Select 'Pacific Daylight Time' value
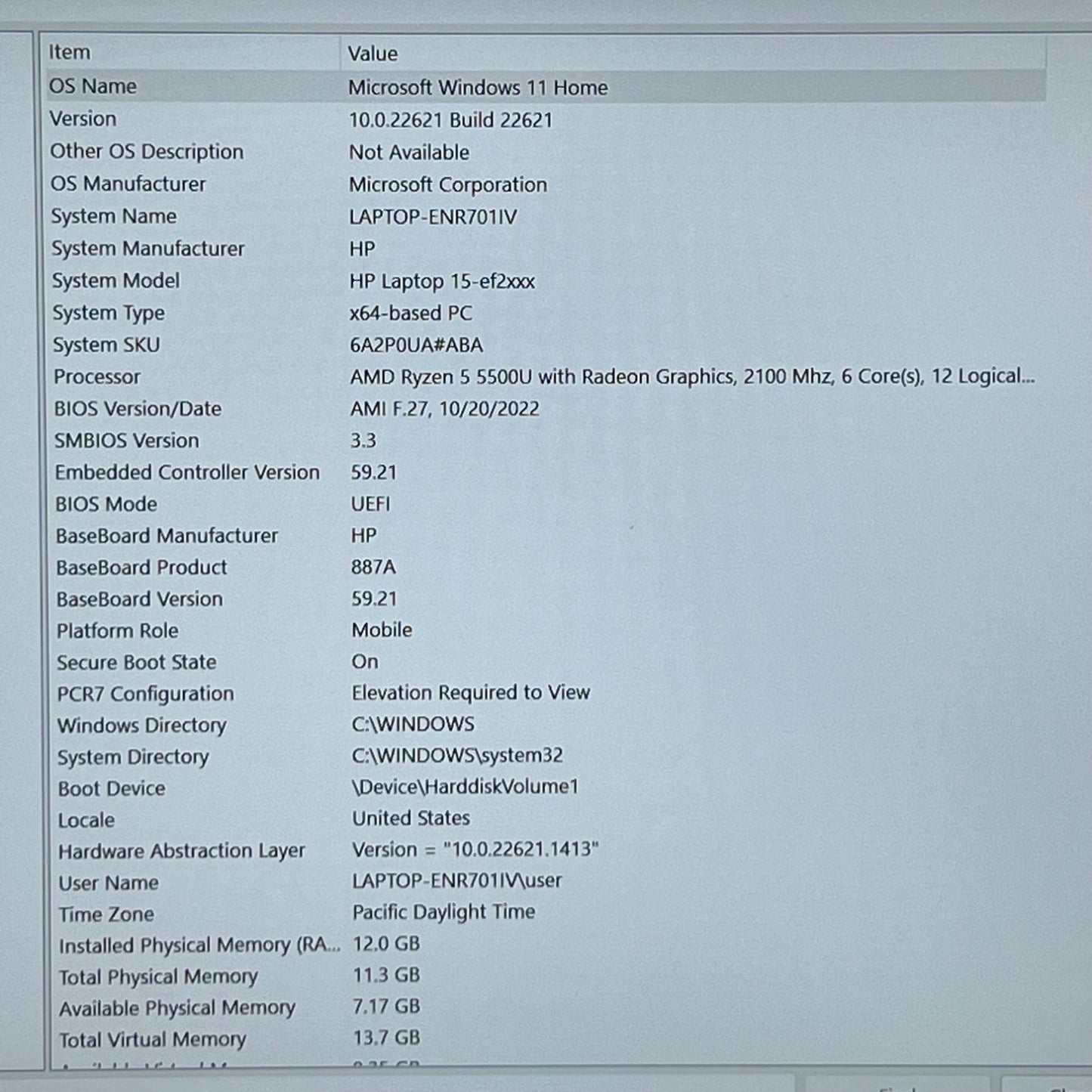The image size is (1092, 1092). coord(444,913)
